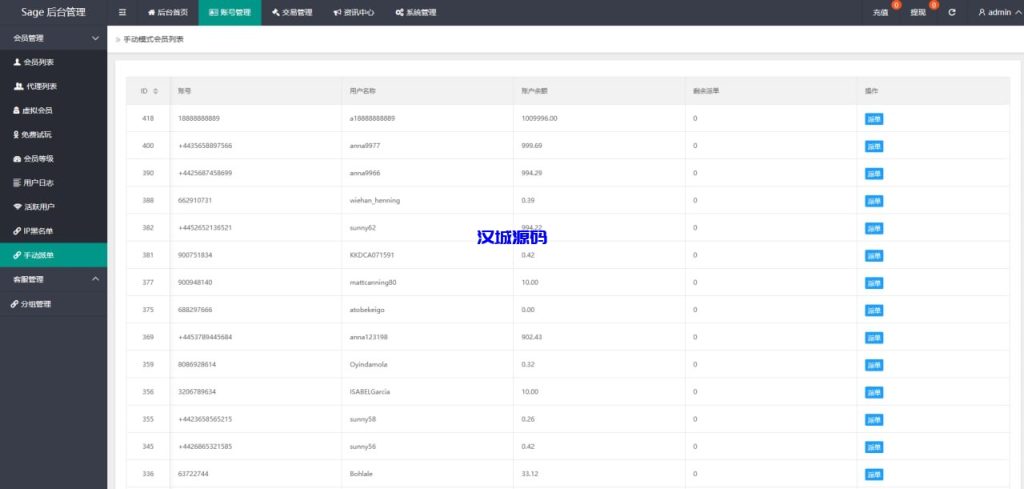Select 虚拟会员 in the sidebar
Screen dimensions: 1024x489
point(38,110)
